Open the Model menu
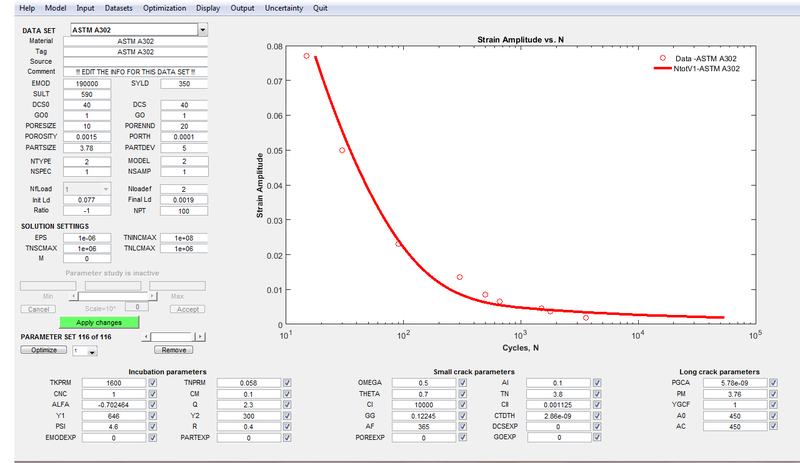This screenshot has width=800, height=463. point(55,8)
